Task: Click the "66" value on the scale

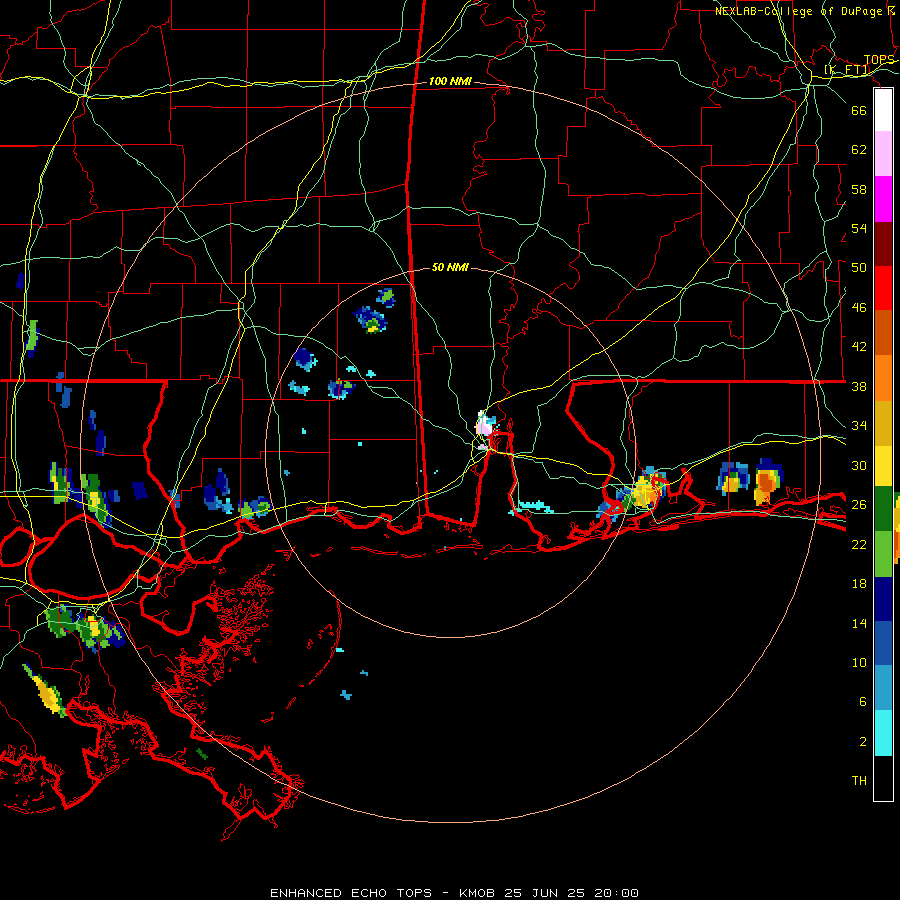Action: (859, 110)
